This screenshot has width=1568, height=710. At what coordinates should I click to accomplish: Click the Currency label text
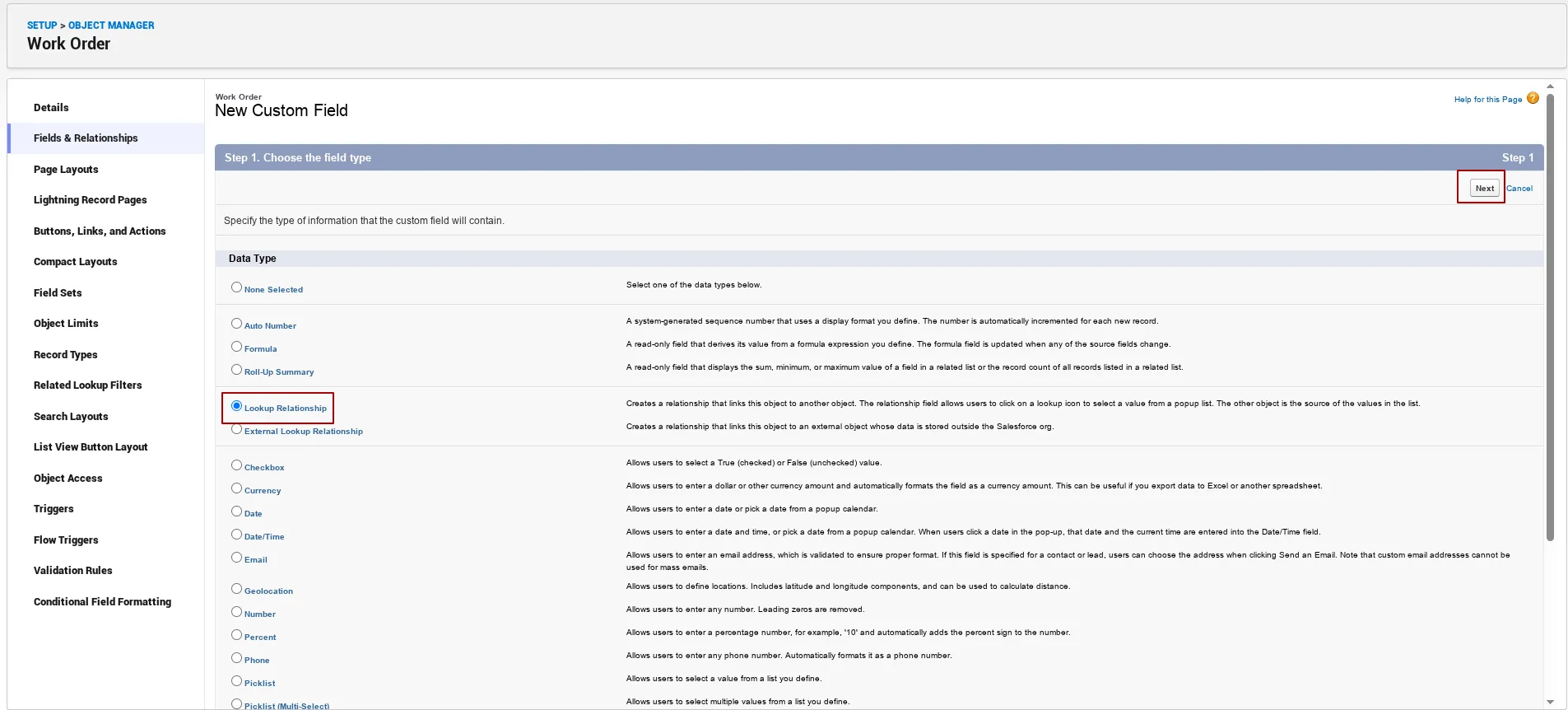[263, 491]
